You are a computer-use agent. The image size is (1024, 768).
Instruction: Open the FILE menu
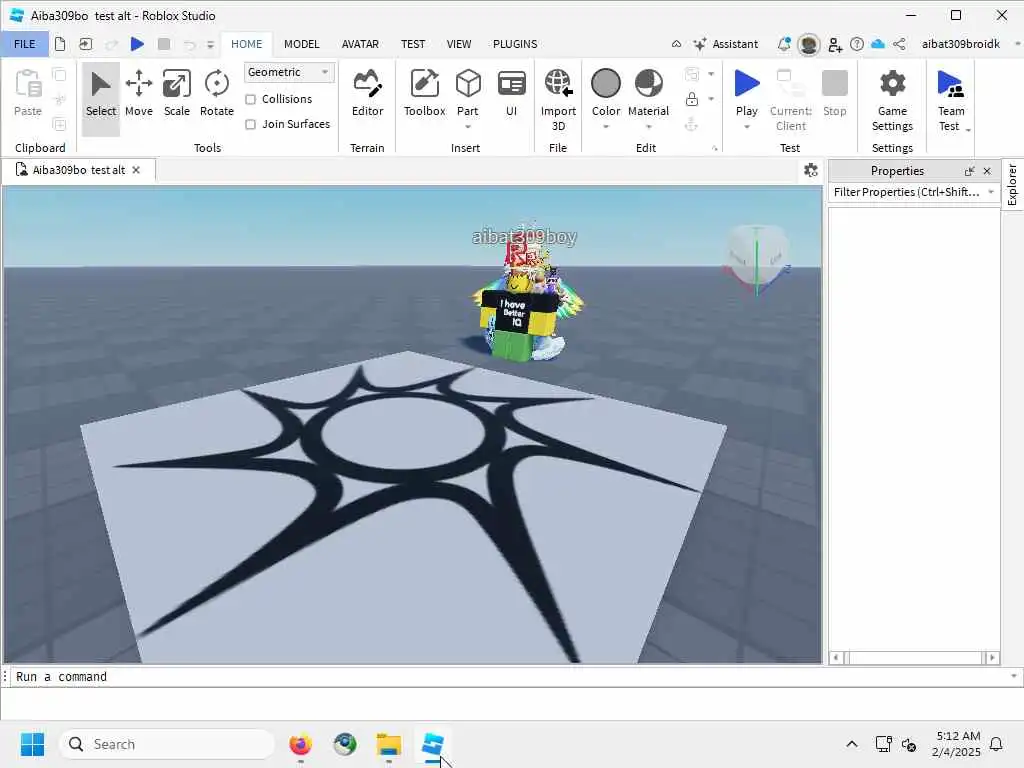click(25, 44)
